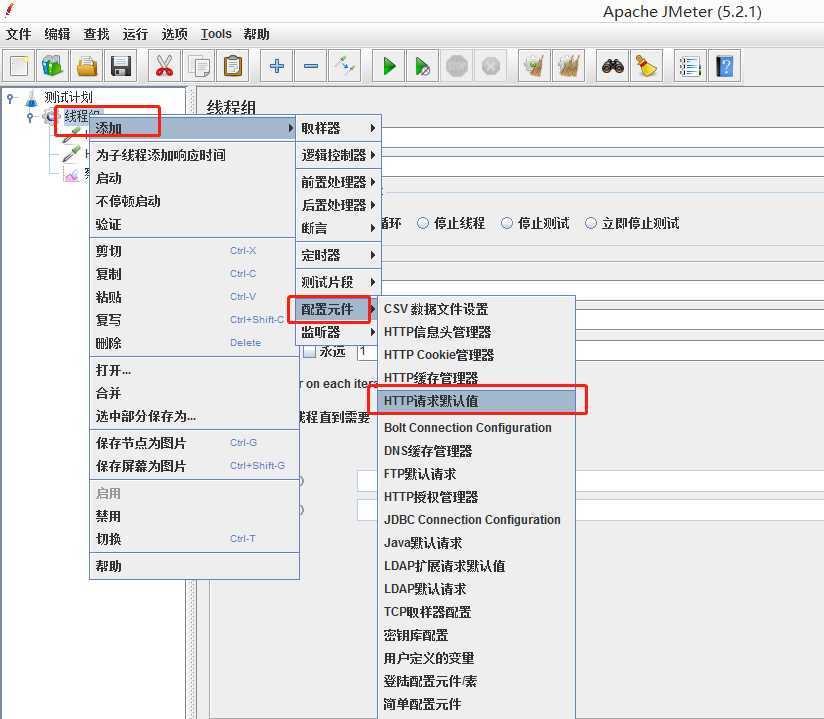This screenshot has width=824, height=719.
Task: Select 添加 in the context menu
Action: [x=192, y=128]
